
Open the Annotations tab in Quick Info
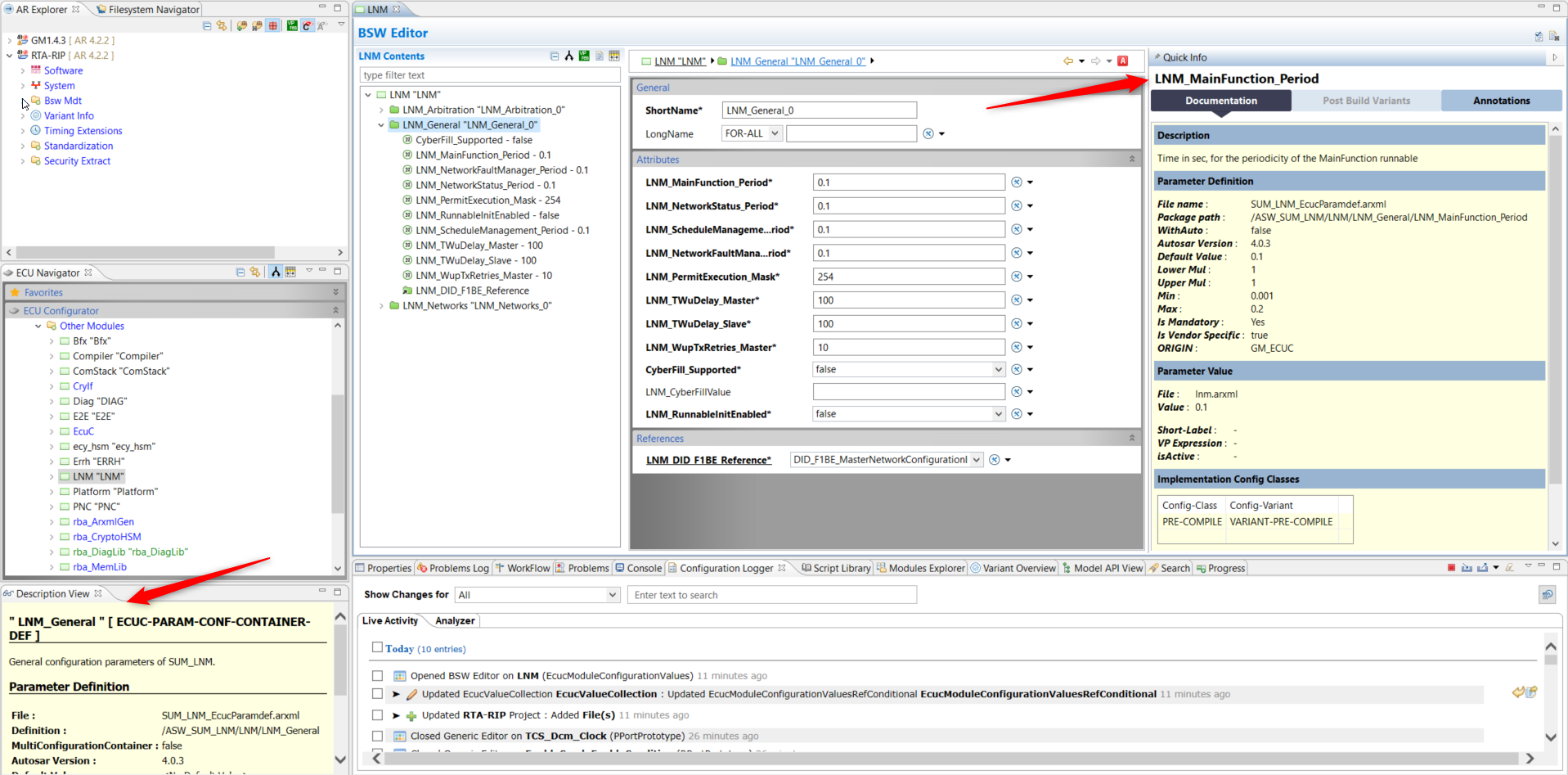click(x=1501, y=101)
